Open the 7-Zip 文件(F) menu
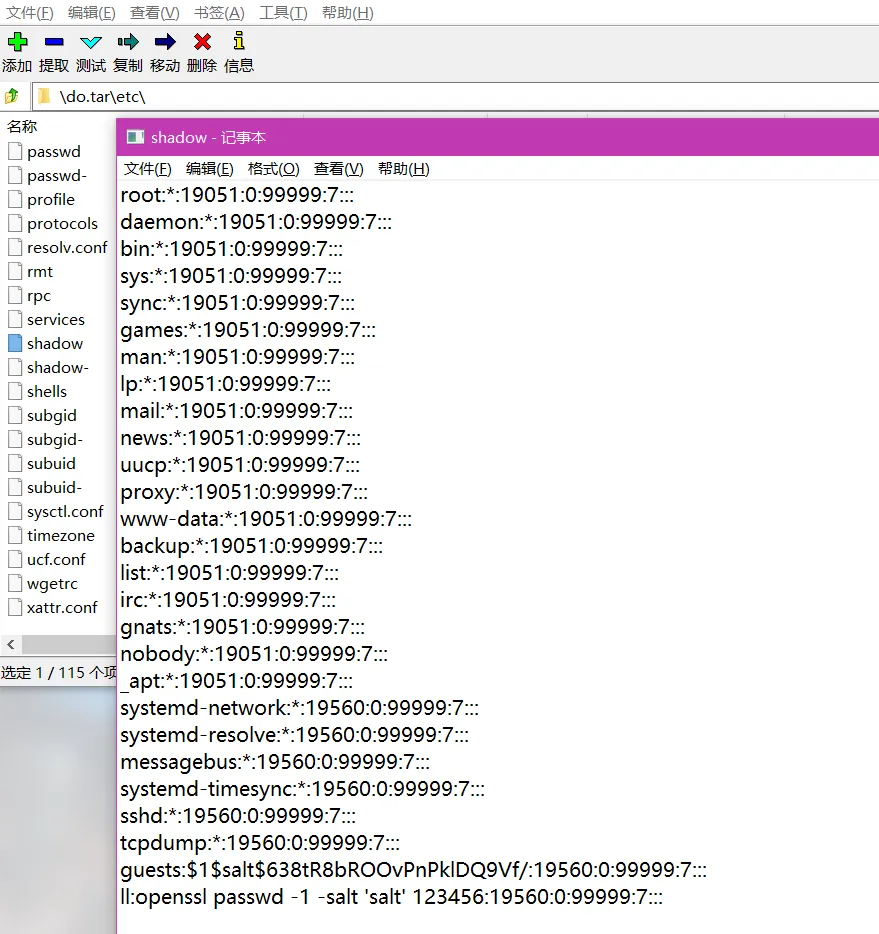The image size is (879, 934). [30, 13]
